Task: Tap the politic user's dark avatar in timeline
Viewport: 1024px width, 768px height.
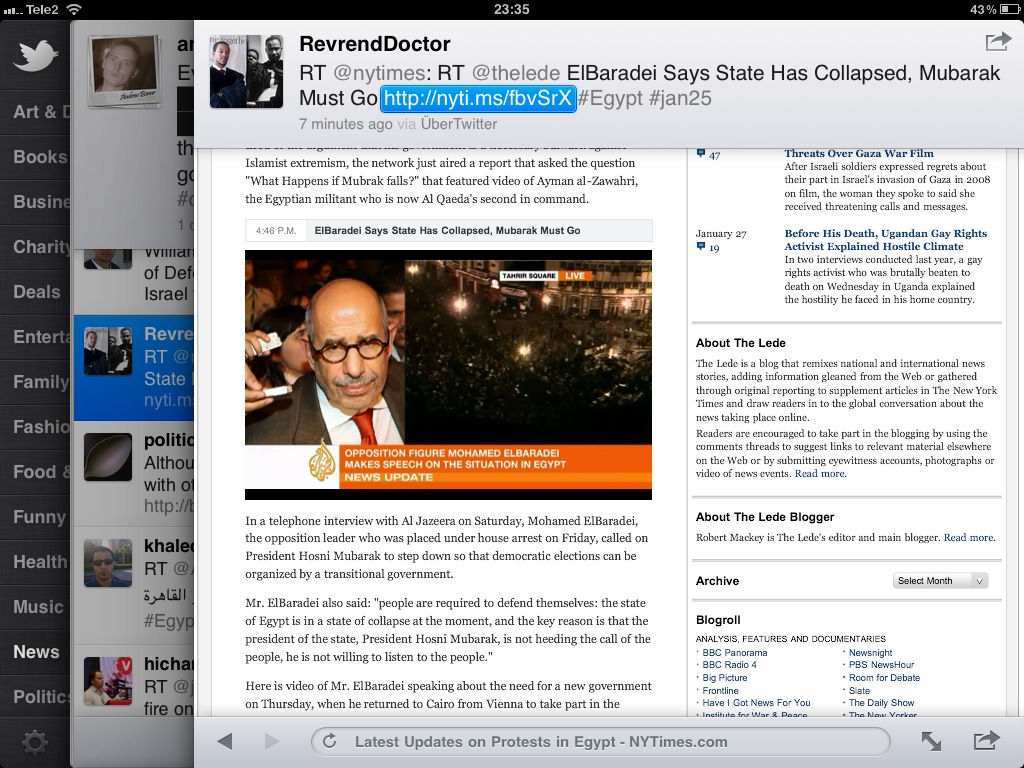Action: tap(108, 457)
